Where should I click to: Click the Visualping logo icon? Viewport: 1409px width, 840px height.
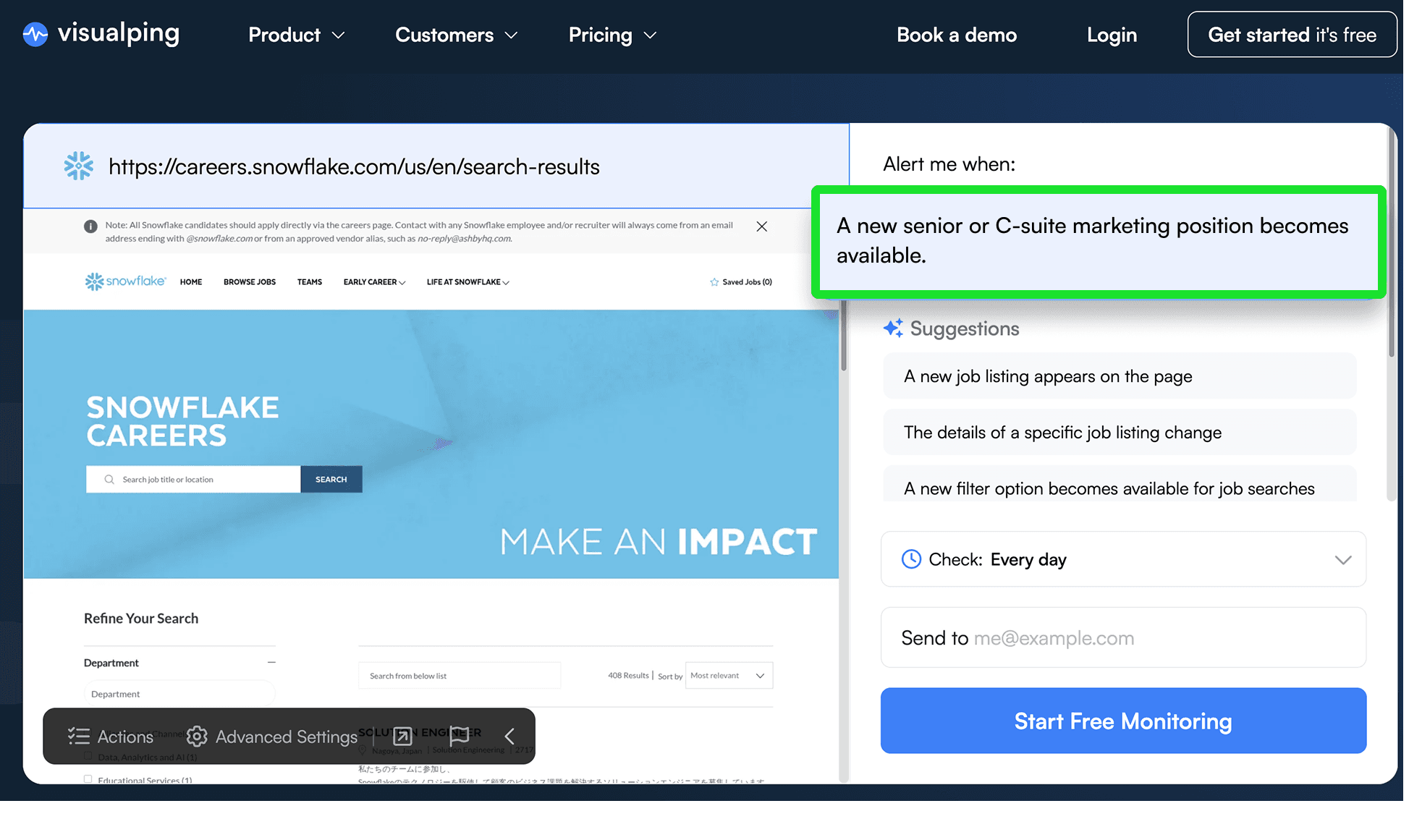pos(35,34)
